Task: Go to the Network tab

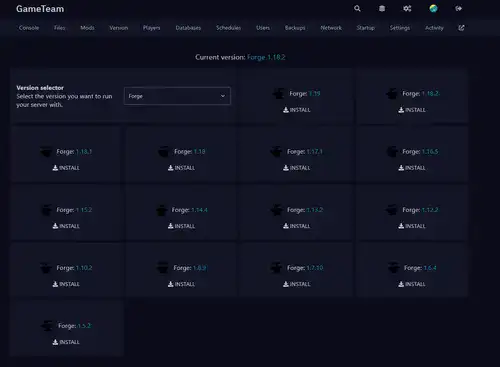Action: pos(331,28)
